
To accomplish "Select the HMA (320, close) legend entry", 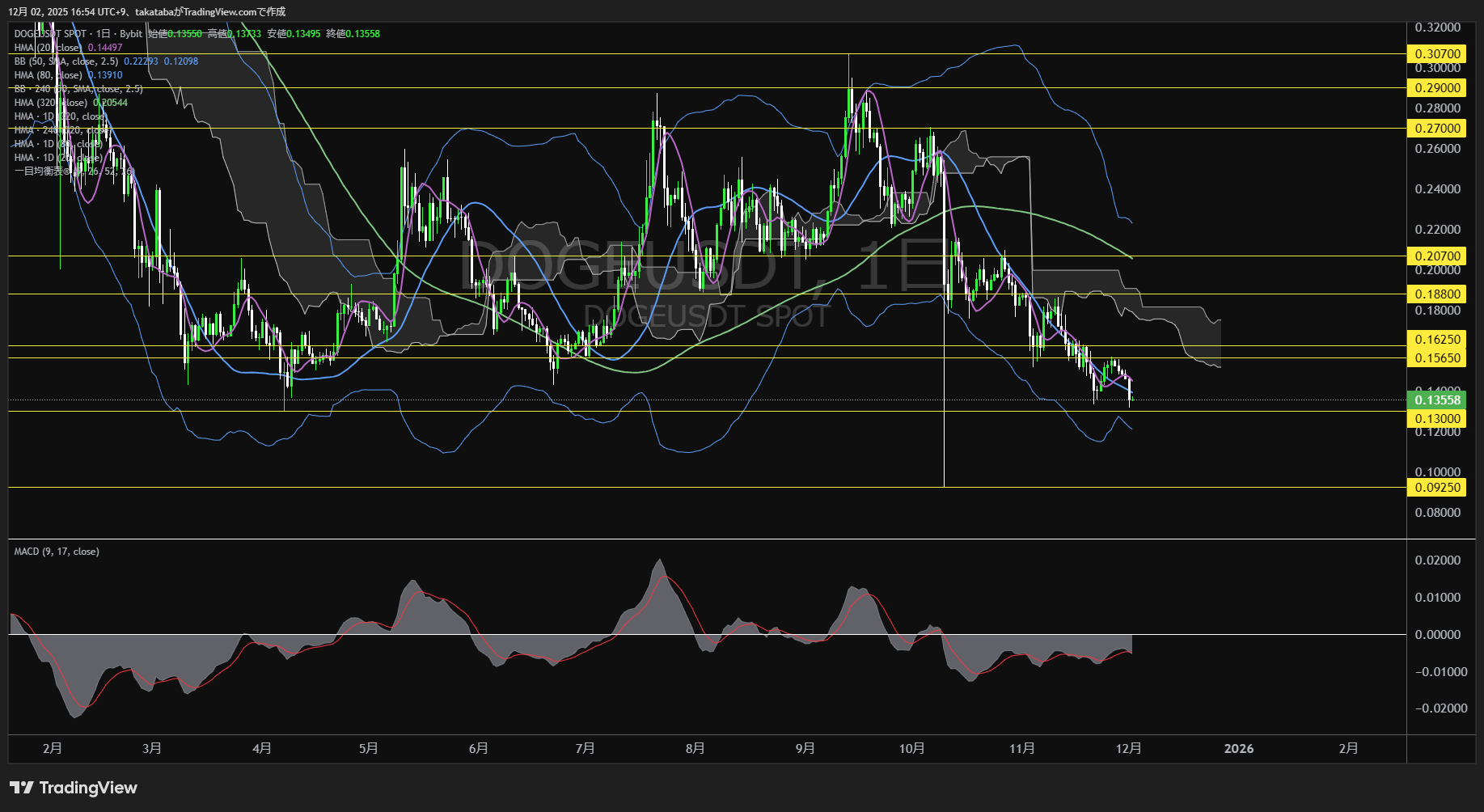I will pos(50,103).
